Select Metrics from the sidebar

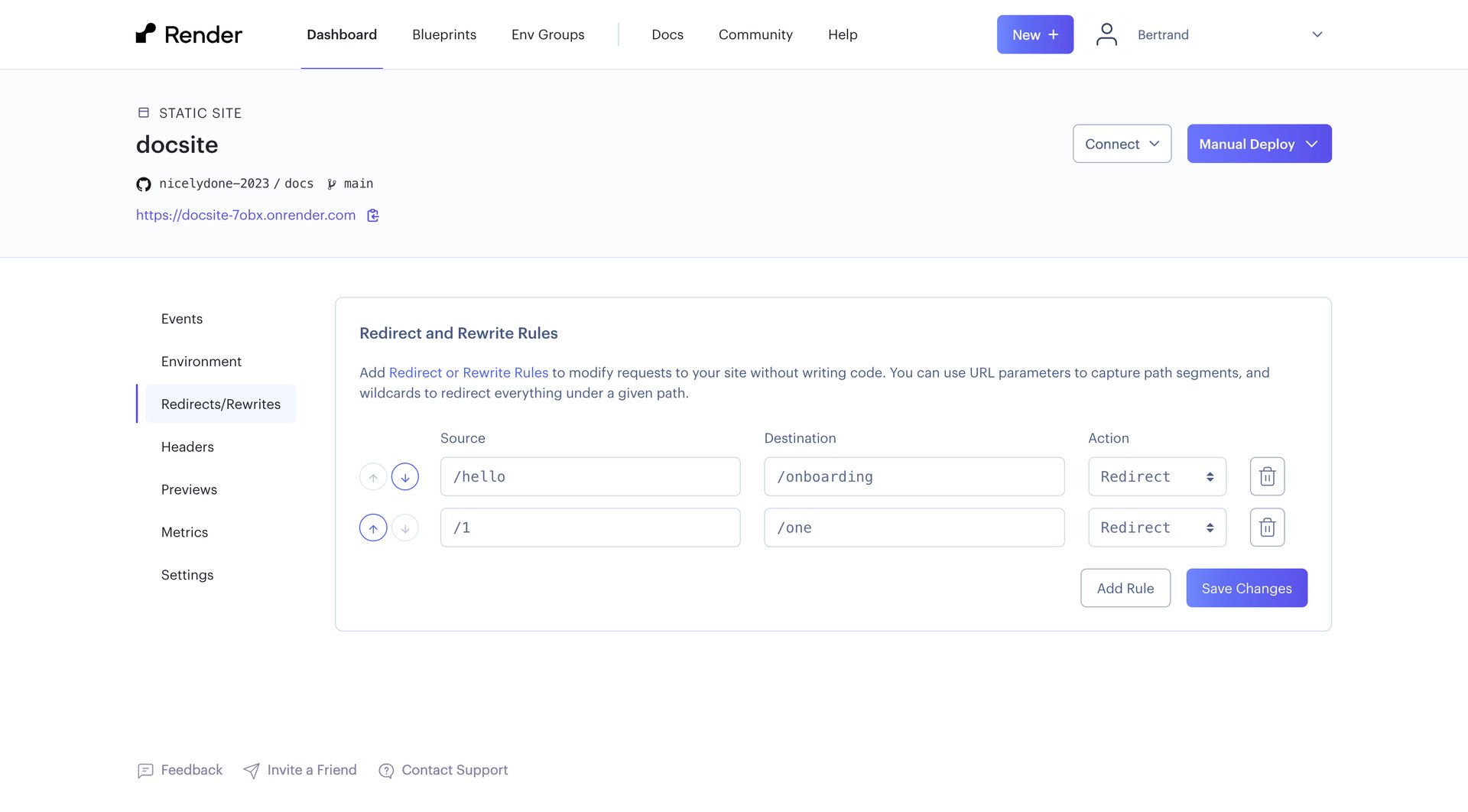pyautogui.click(x=184, y=532)
